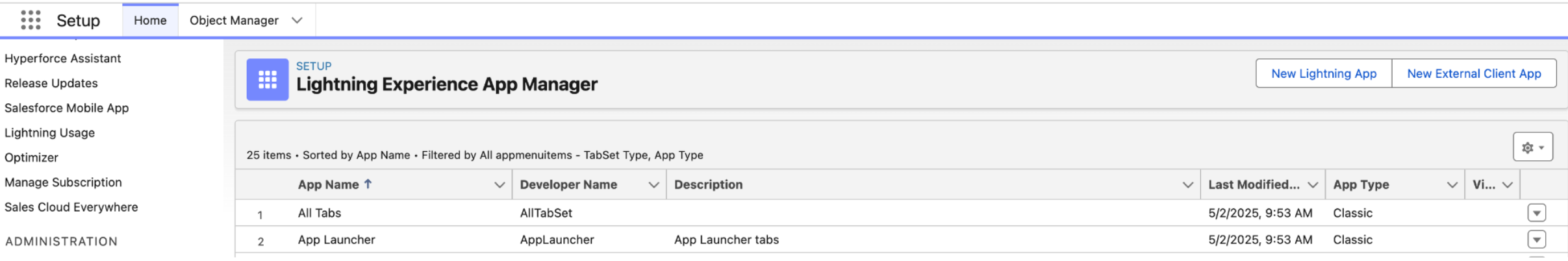Viewport: 1568px width, 261px height.
Task: Open row actions for App Launcher
Action: pyautogui.click(x=1536, y=240)
